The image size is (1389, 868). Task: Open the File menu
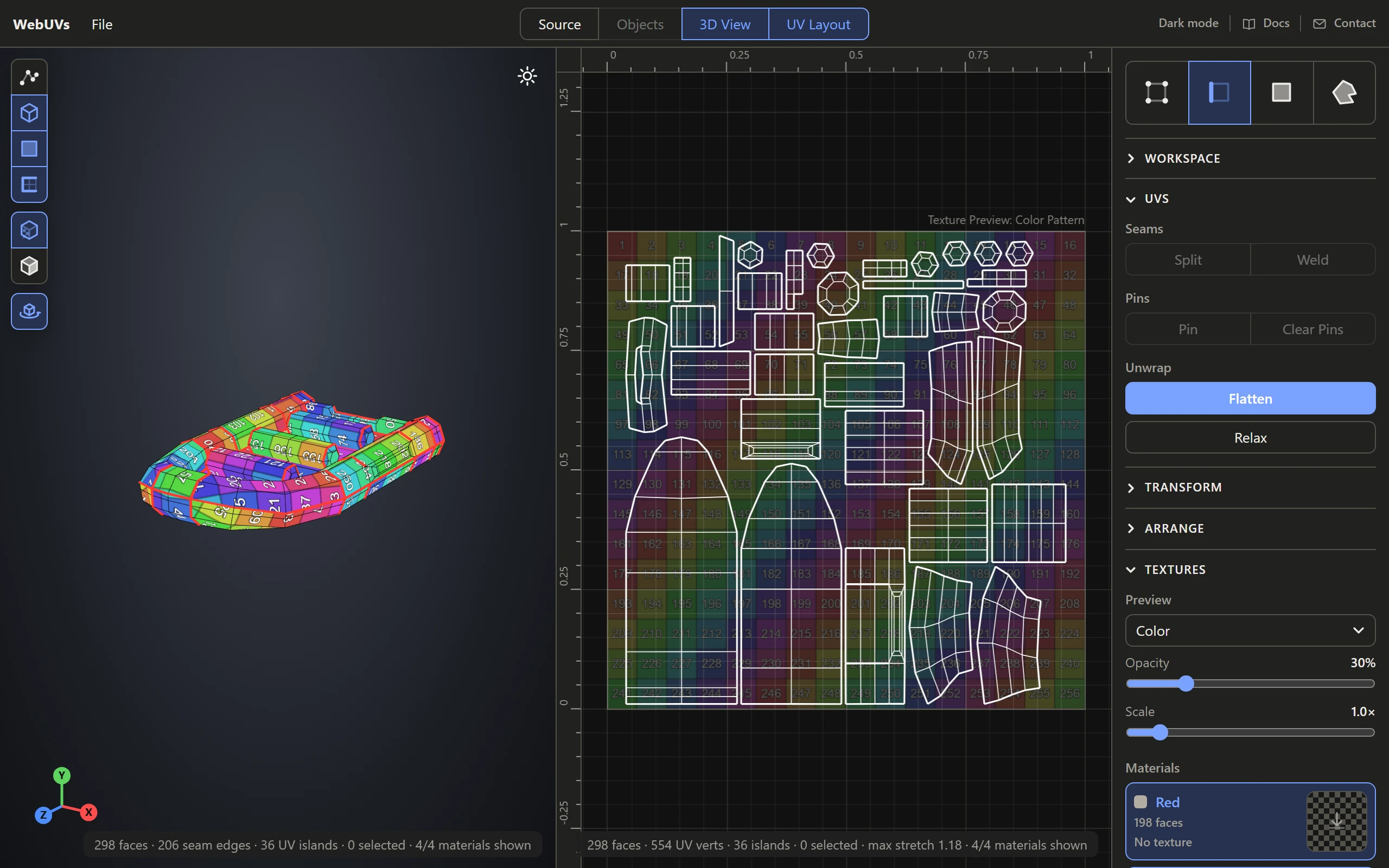click(101, 24)
